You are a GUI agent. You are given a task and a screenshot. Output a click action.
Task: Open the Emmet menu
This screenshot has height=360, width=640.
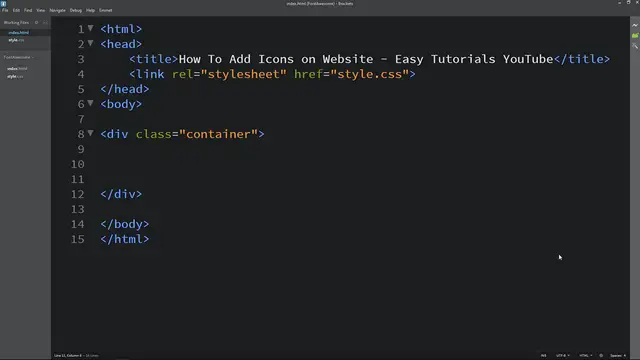pyautogui.click(x=106, y=10)
